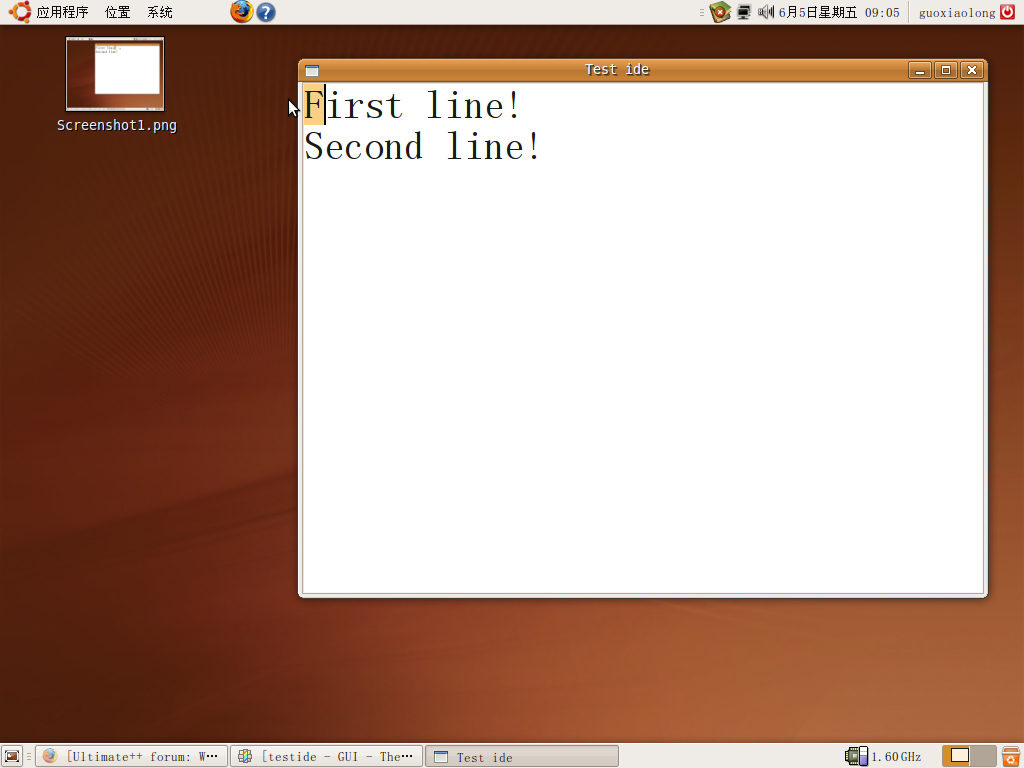Image resolution: width=1024 pixels, height=768 pixels.
Task: Open the 位置 (Places) menu
Action: click(x=118, y=12)
